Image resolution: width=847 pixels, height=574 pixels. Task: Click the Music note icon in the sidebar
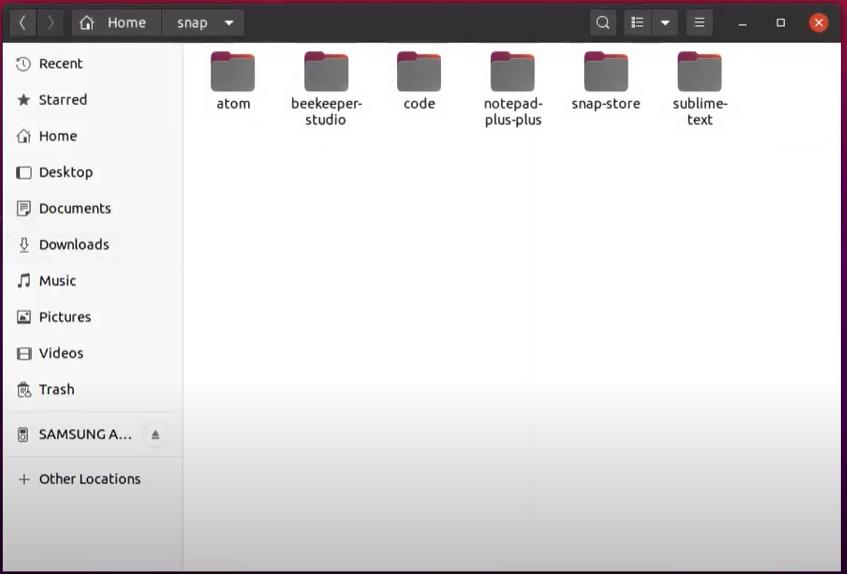click(x=23, y=281)
